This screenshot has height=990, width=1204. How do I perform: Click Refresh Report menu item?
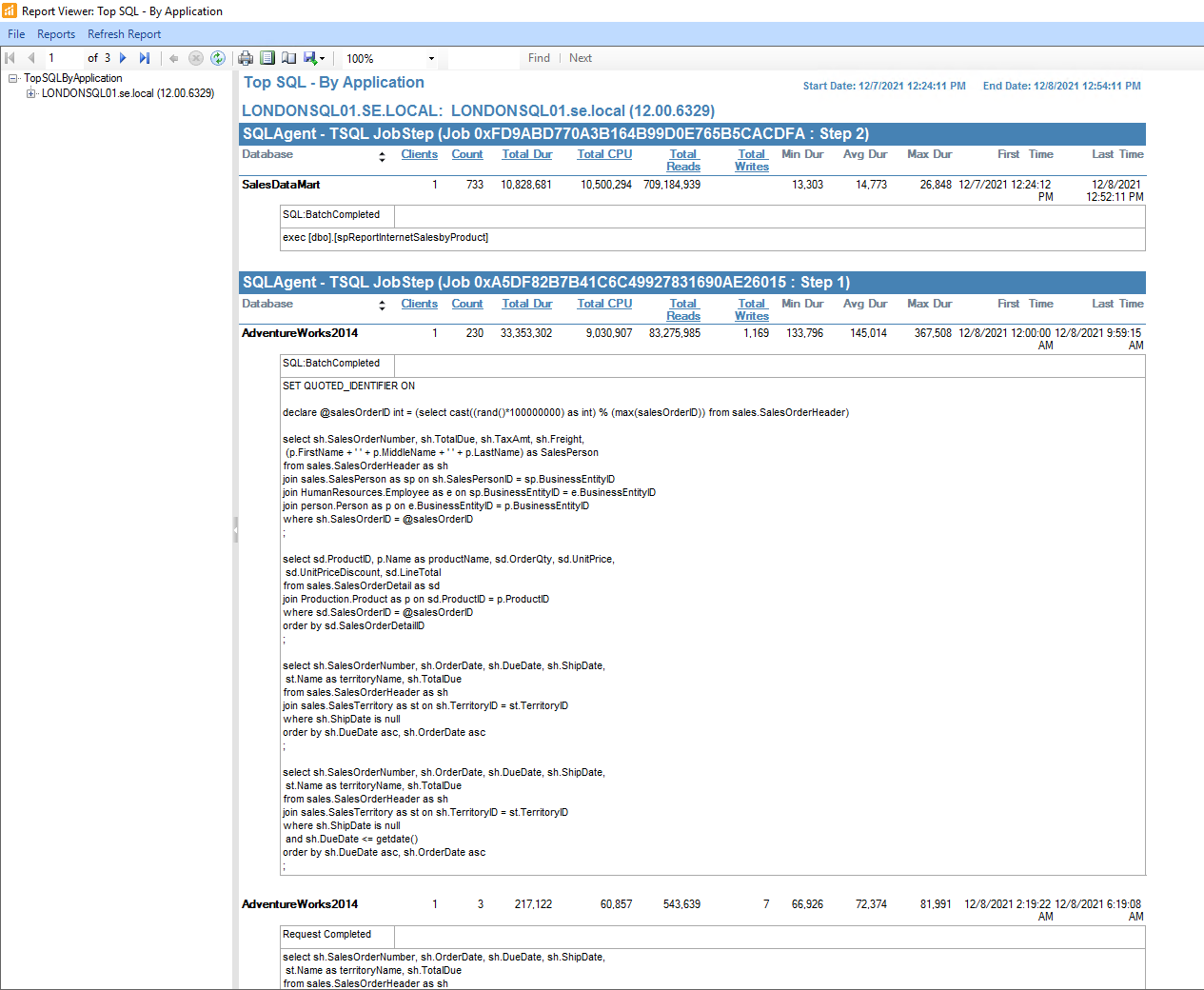(125, 34)
